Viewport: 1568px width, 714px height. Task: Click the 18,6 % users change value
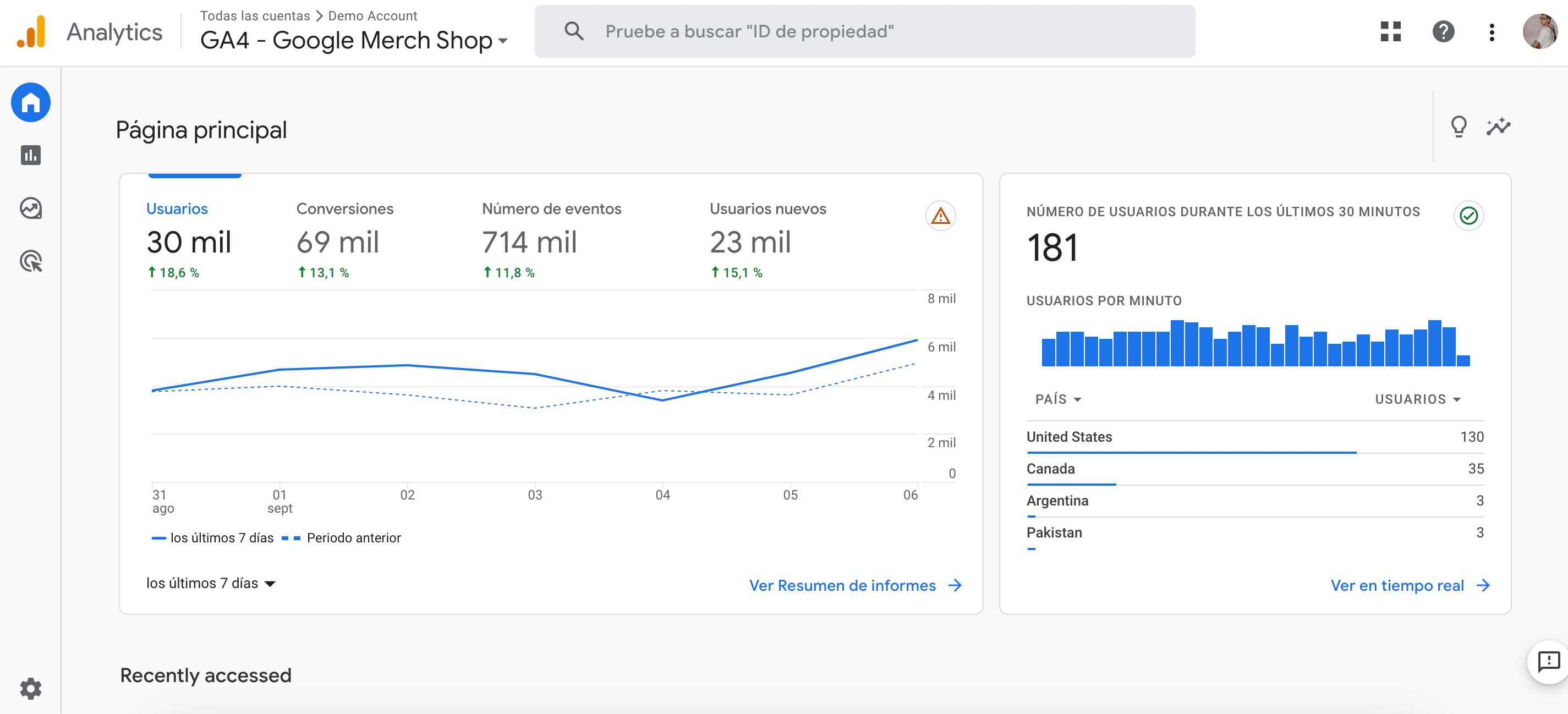173,273
